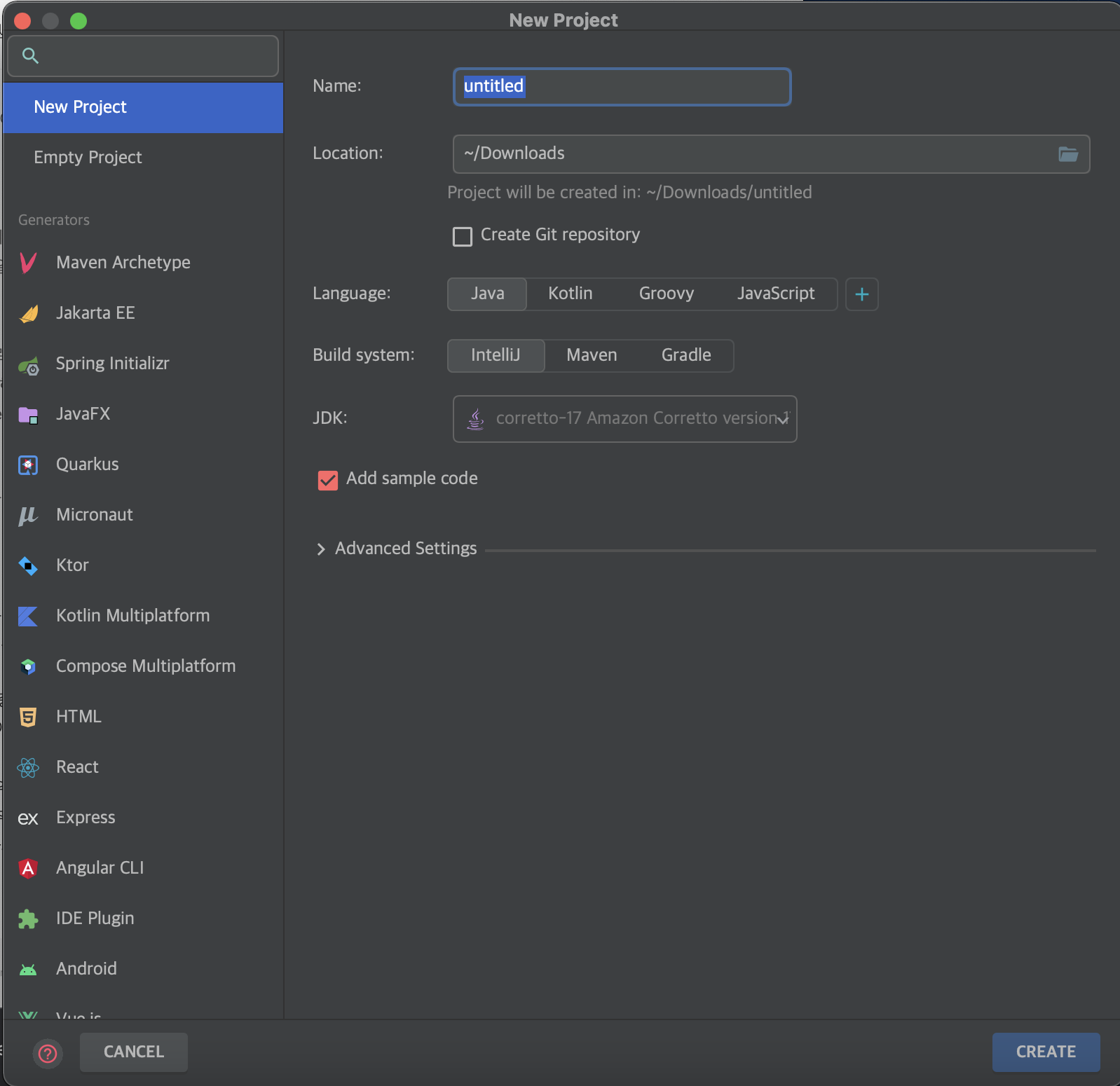Open help via question mark icon
1120x1086 pixels.
point(48,1053)
